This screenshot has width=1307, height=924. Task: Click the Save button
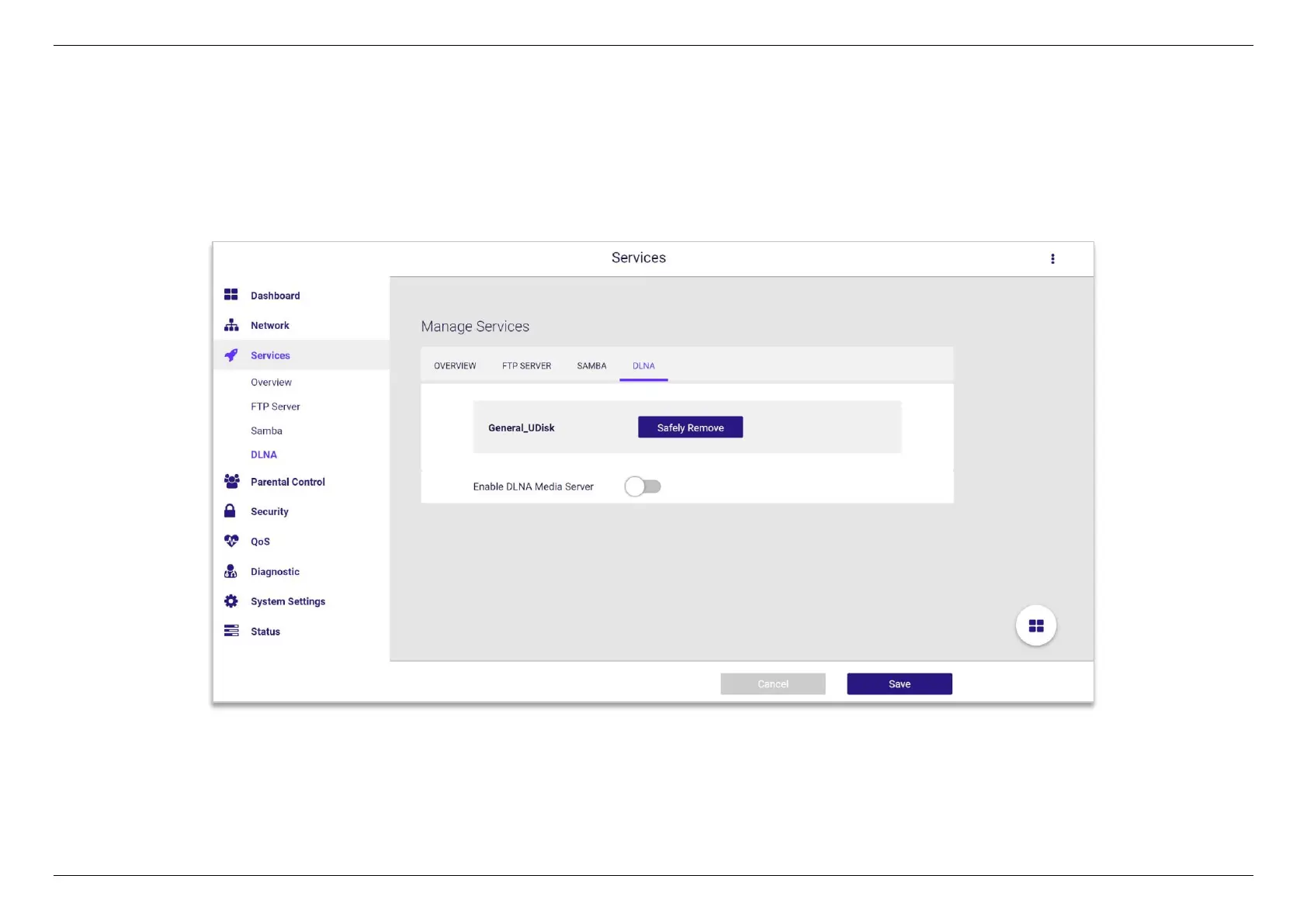point(899,683)
